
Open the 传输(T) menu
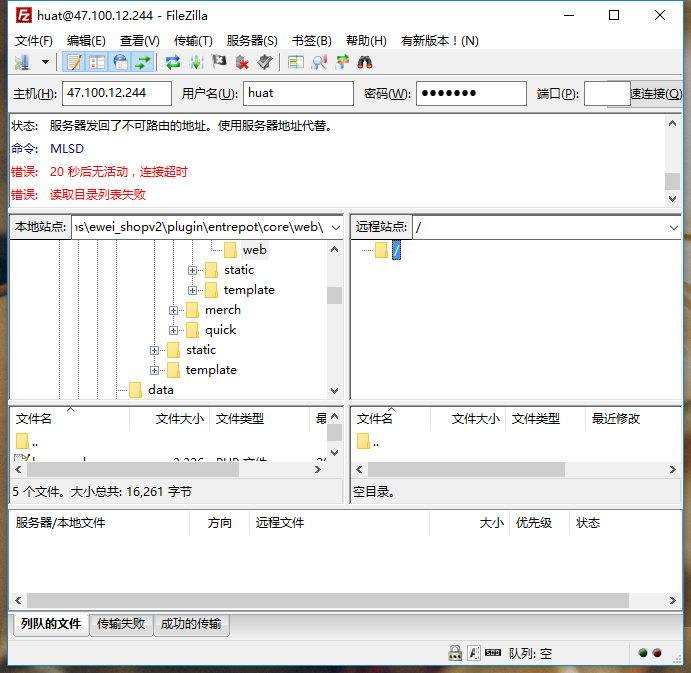click(193, 41)
